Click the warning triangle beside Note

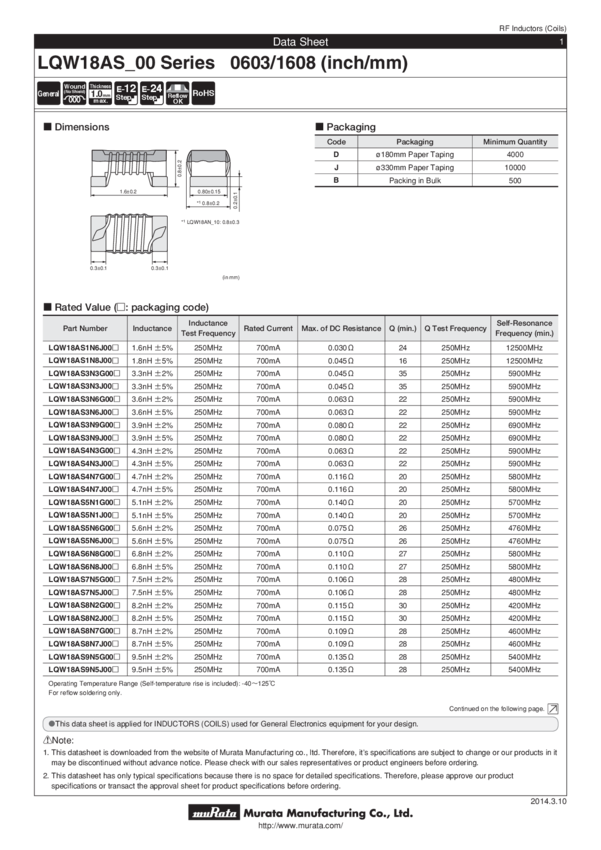click(47, 740)
